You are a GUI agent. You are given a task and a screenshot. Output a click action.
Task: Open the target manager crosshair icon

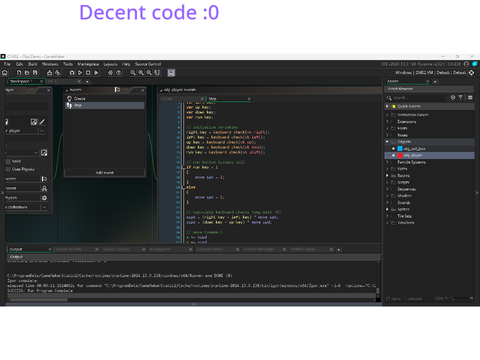click(471, 73)
